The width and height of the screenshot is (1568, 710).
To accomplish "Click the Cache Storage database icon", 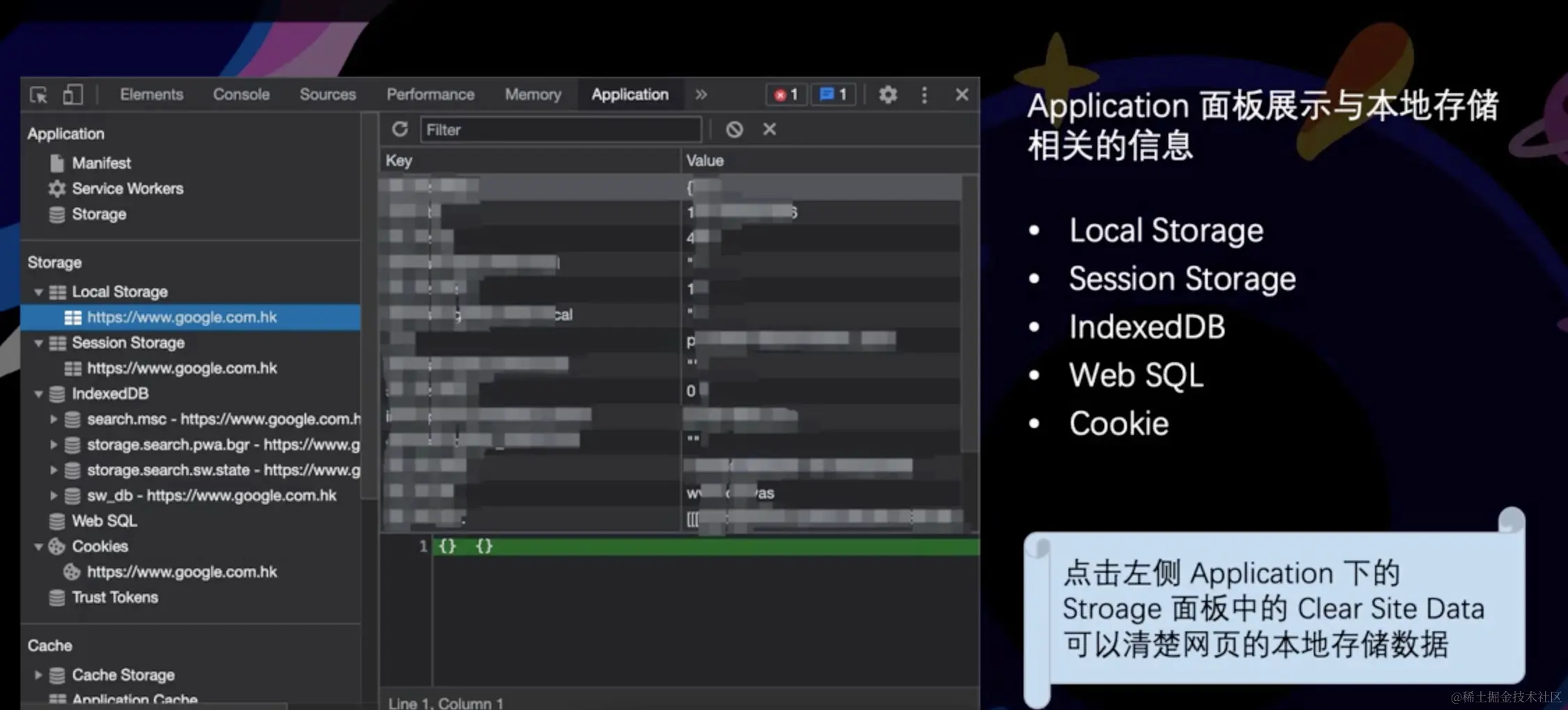I will (x=57, y=675).
